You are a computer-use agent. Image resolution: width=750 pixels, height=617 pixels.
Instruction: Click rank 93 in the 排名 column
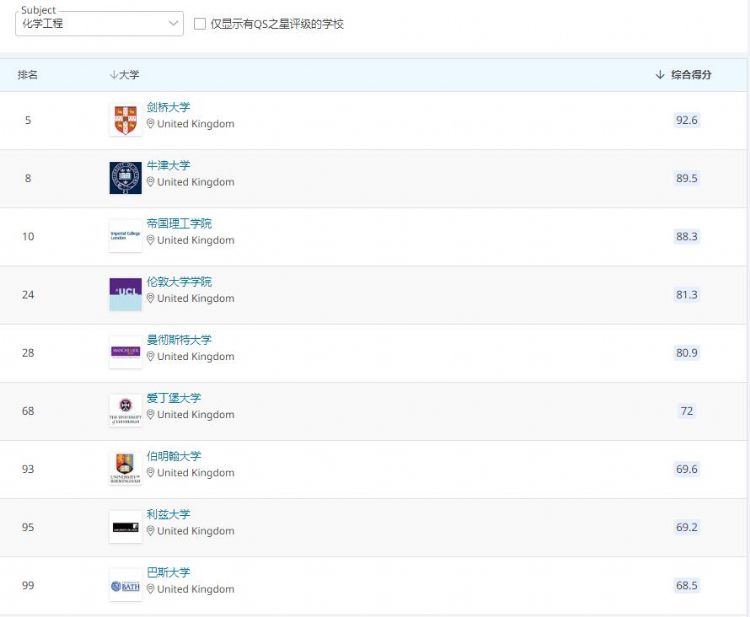[28, 469]
